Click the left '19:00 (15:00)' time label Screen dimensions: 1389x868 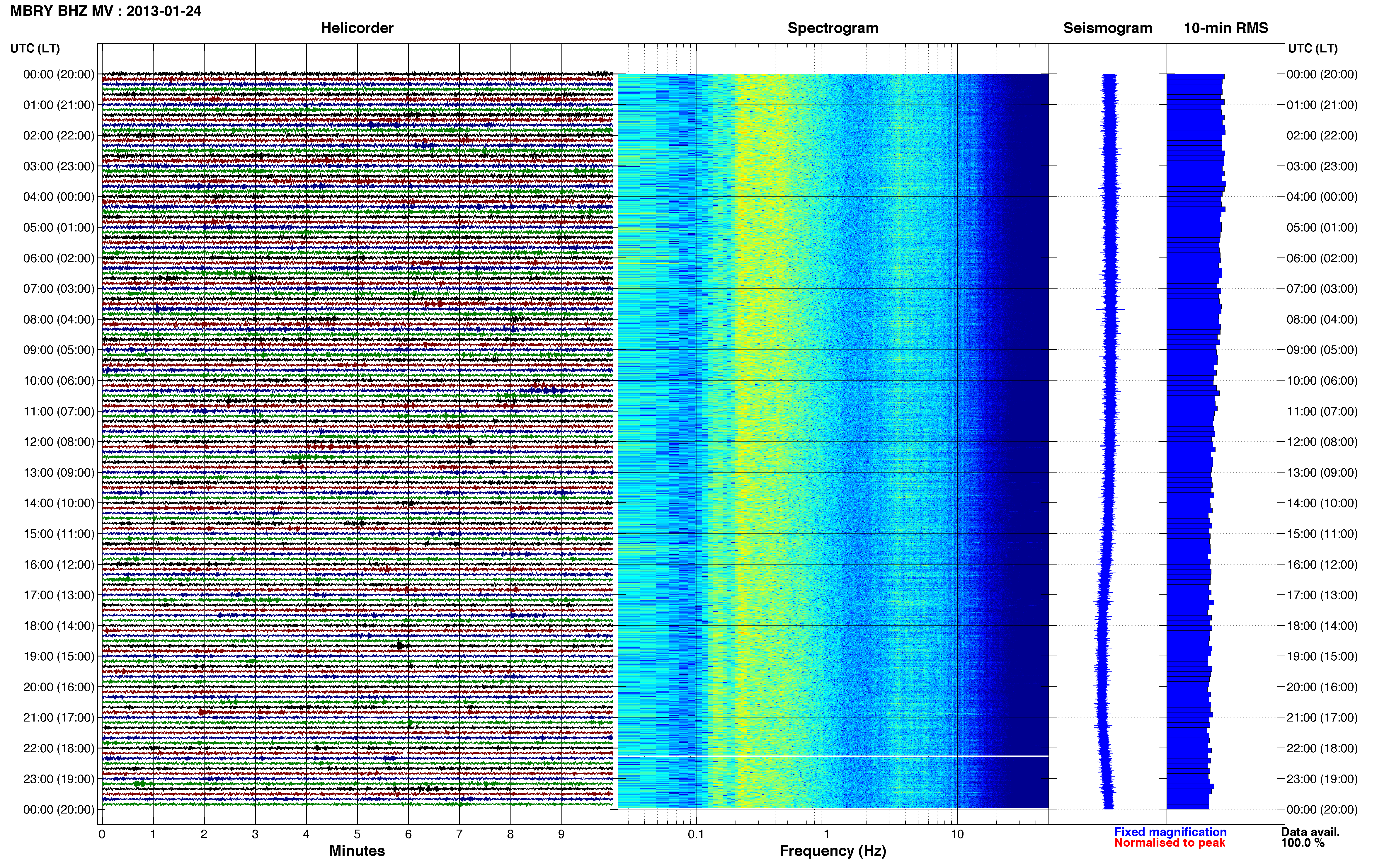(x=59, y=657)
